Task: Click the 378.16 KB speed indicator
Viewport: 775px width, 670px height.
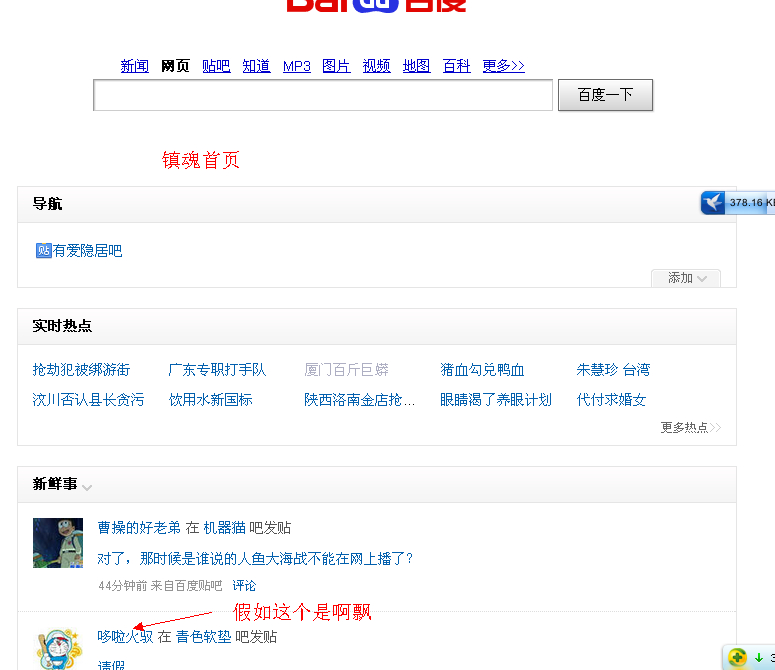Action: pyautogui.click(x=751, y=203)
